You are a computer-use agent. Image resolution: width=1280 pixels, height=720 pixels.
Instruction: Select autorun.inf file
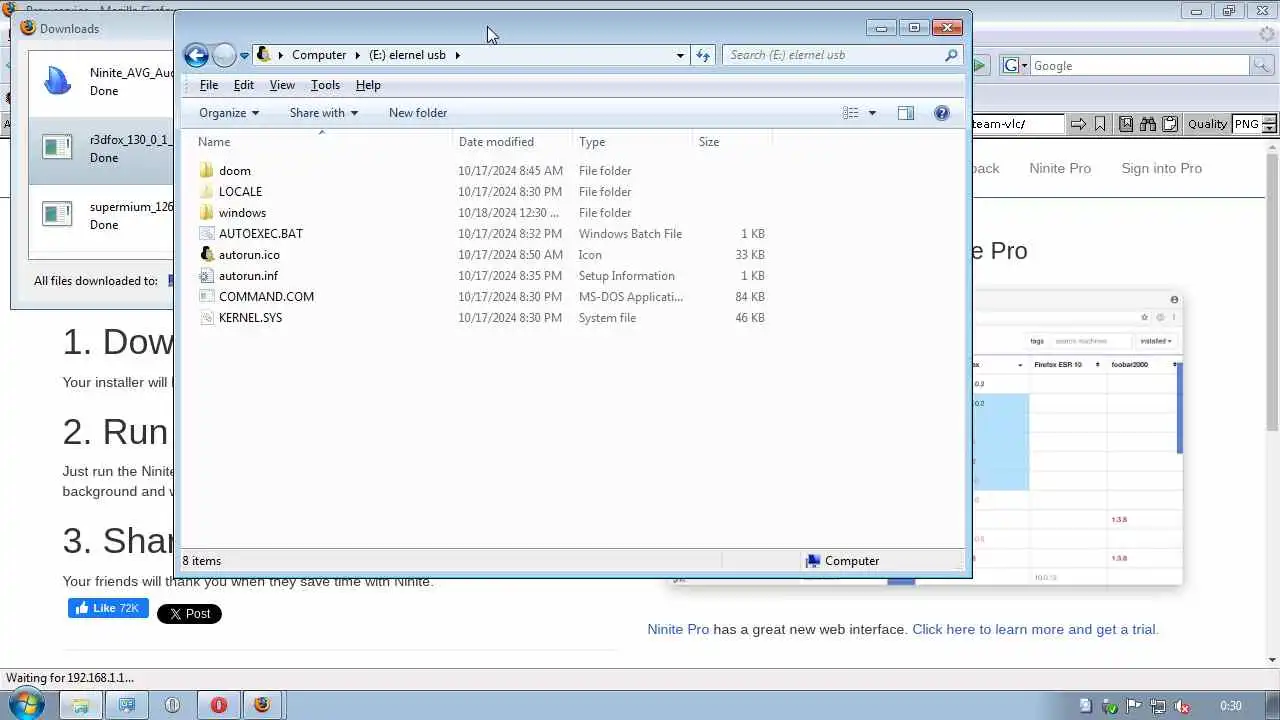tap(248, 276)
